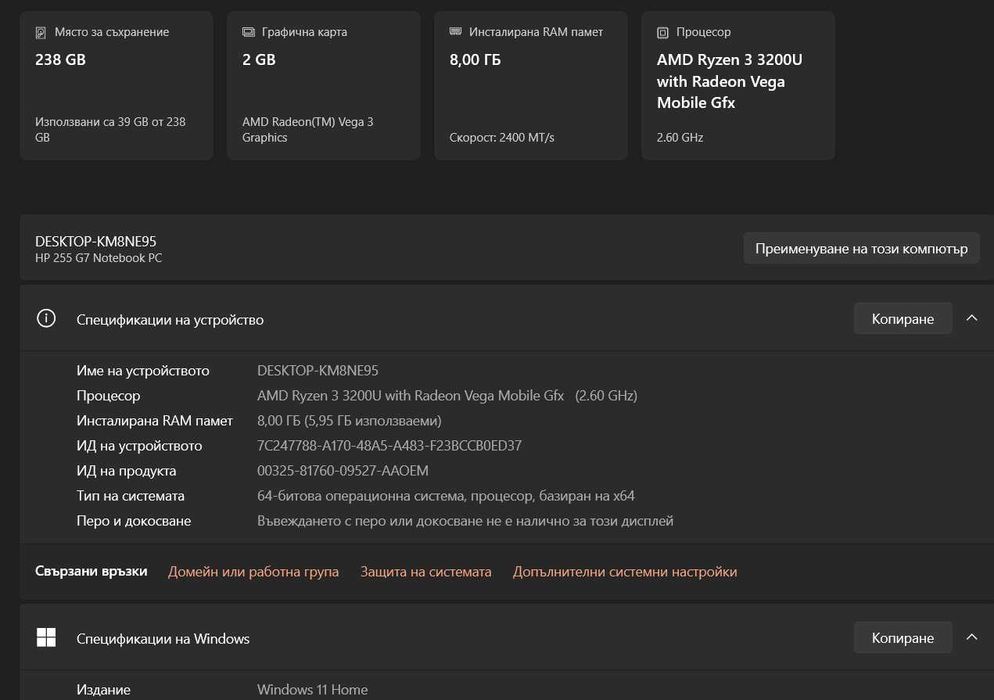Select AMD Radeon(TM) Vega 3 Graphics text

(307, 129)
